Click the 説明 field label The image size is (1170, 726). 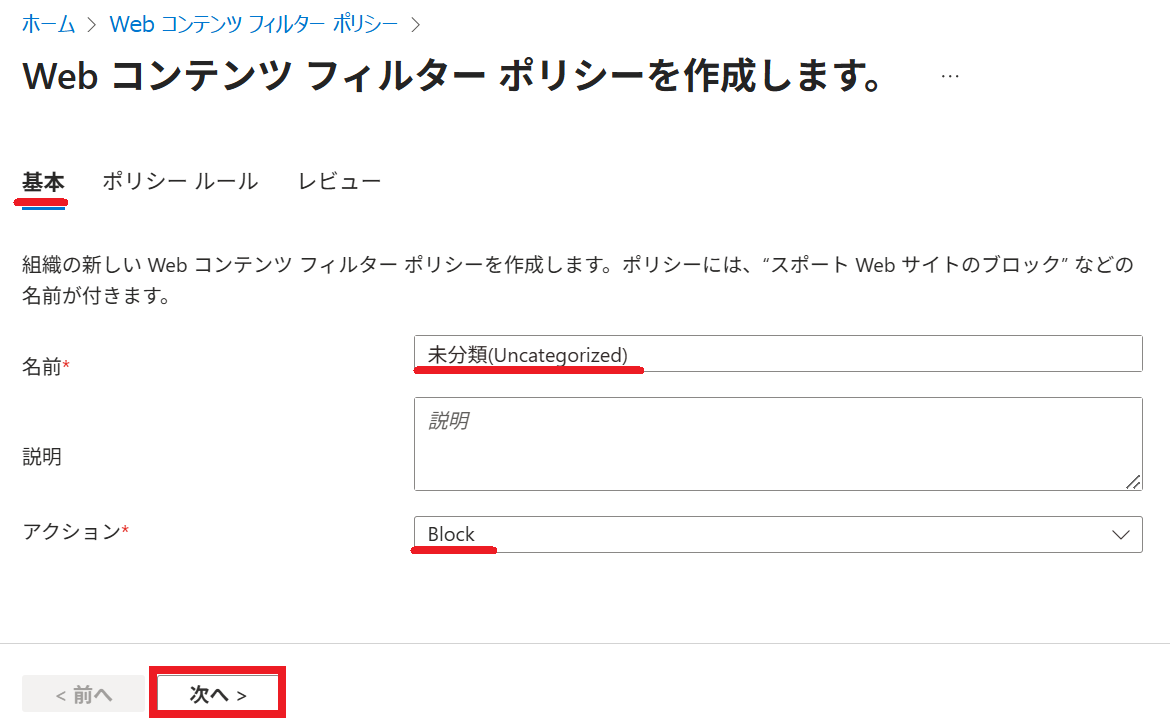point(42,457)
